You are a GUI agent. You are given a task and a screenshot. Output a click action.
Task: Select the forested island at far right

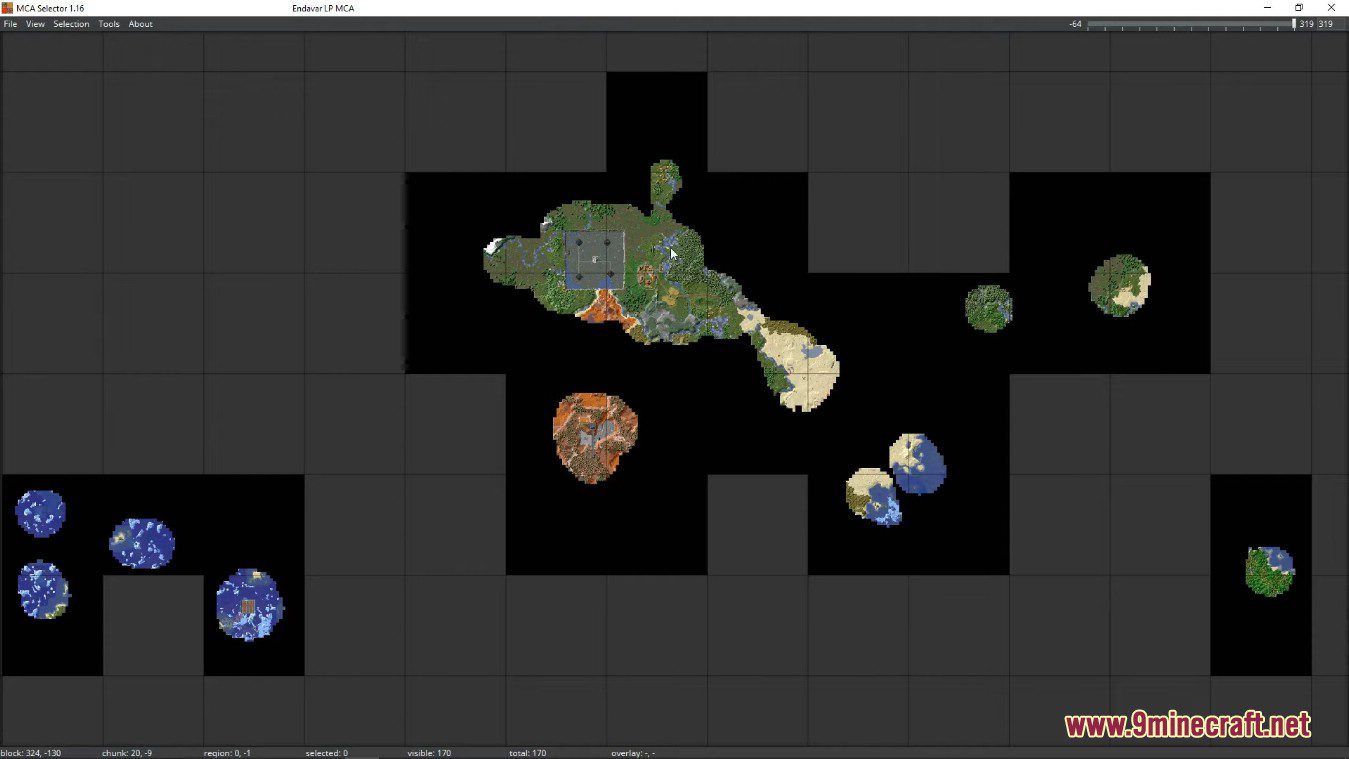tap(1120, 287)
